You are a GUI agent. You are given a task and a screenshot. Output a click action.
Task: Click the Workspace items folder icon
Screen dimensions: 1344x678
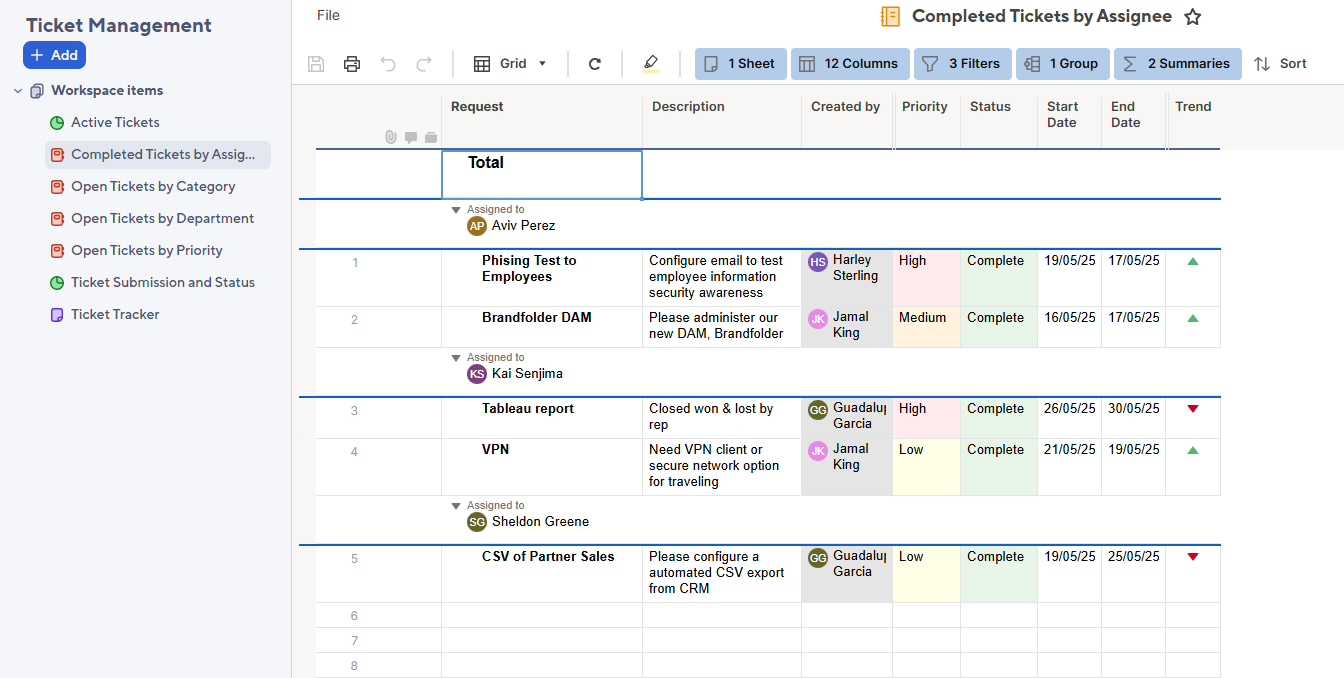(x=37, y=91)
